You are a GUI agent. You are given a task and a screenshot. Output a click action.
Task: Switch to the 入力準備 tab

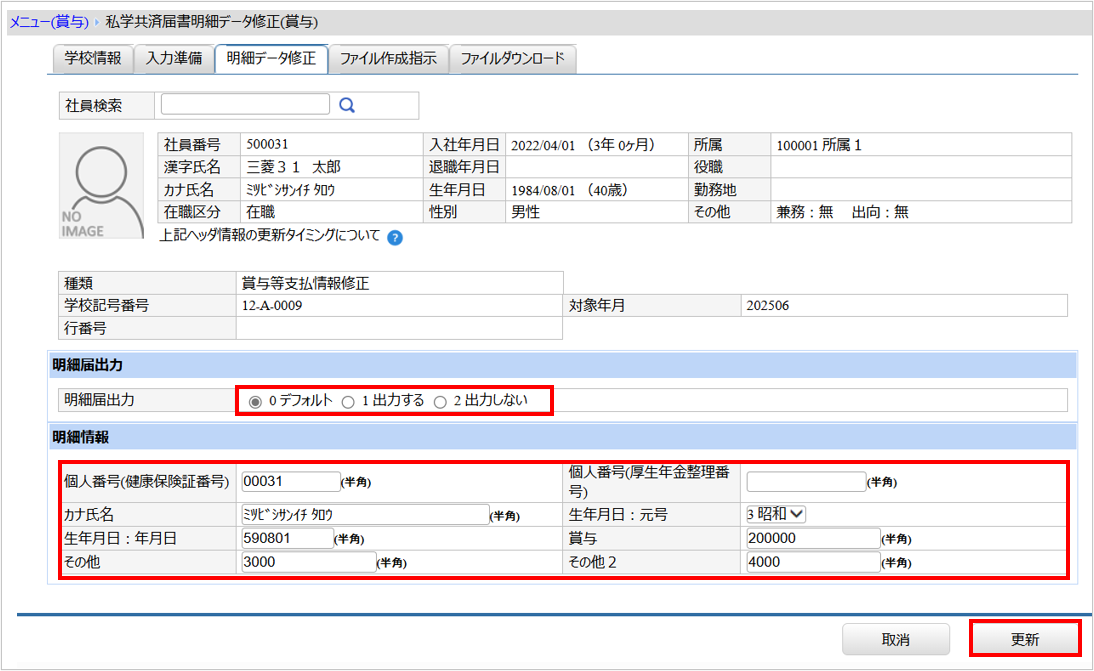[x=174, y=58]
